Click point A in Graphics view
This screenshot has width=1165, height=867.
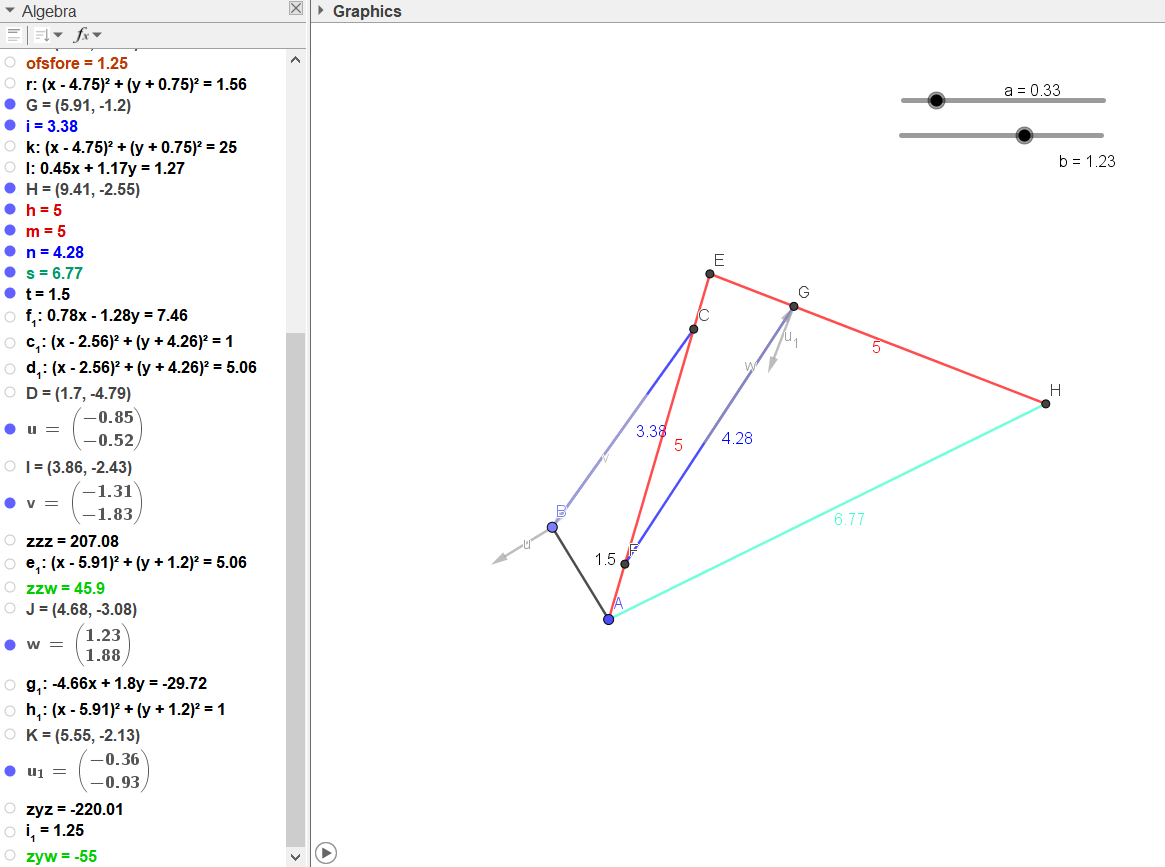pos(609,619)
